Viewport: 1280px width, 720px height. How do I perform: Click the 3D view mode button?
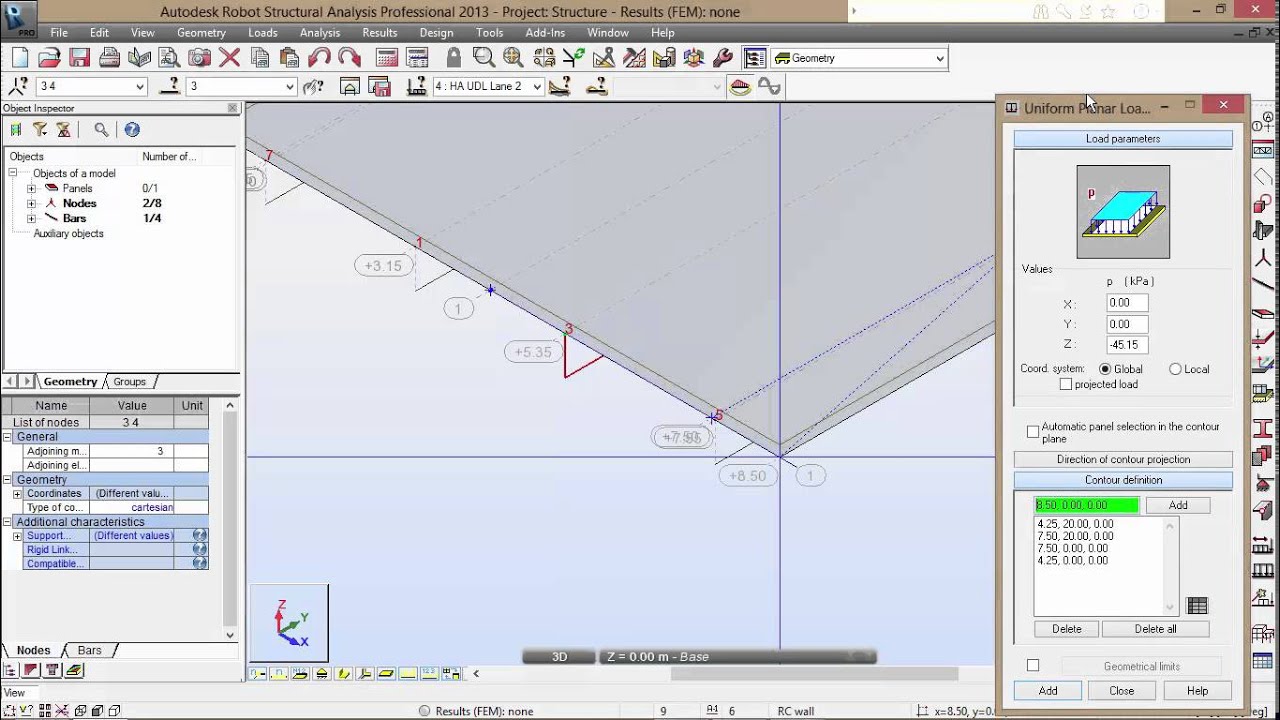pyautogui.click(x=560, y=657)
